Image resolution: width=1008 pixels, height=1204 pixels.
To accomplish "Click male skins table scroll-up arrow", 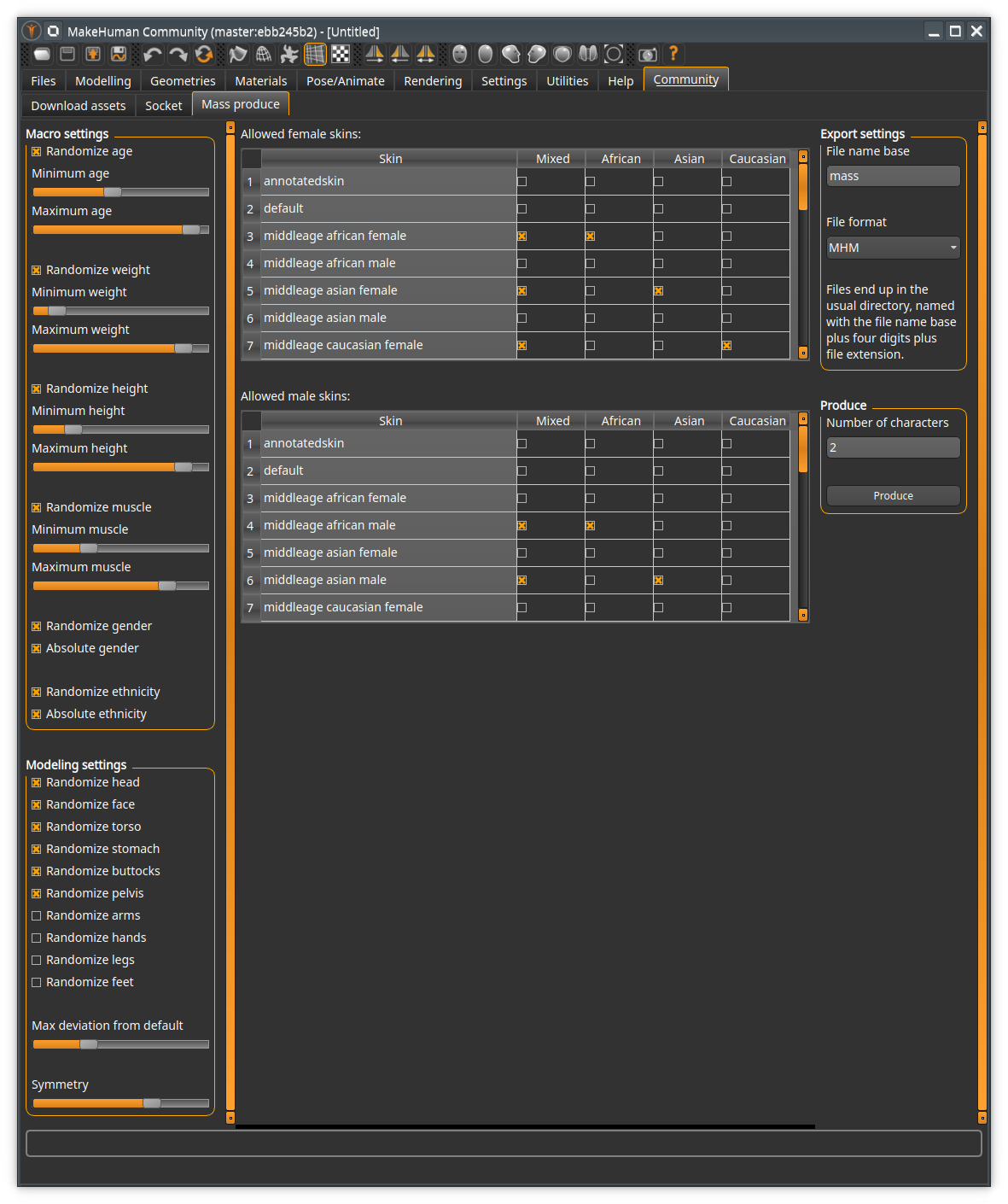I will click(x=803, y=419).
